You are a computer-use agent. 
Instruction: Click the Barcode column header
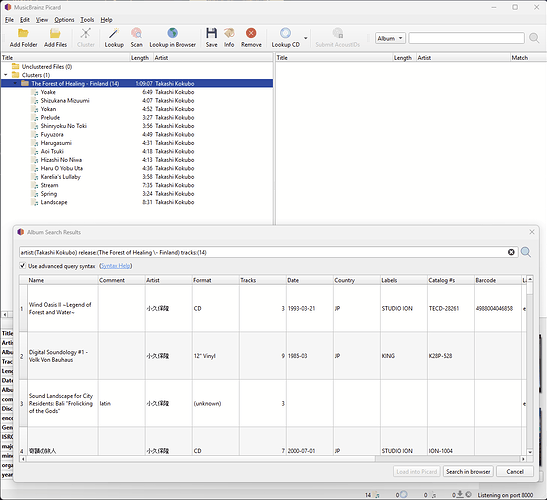point(497,280)
